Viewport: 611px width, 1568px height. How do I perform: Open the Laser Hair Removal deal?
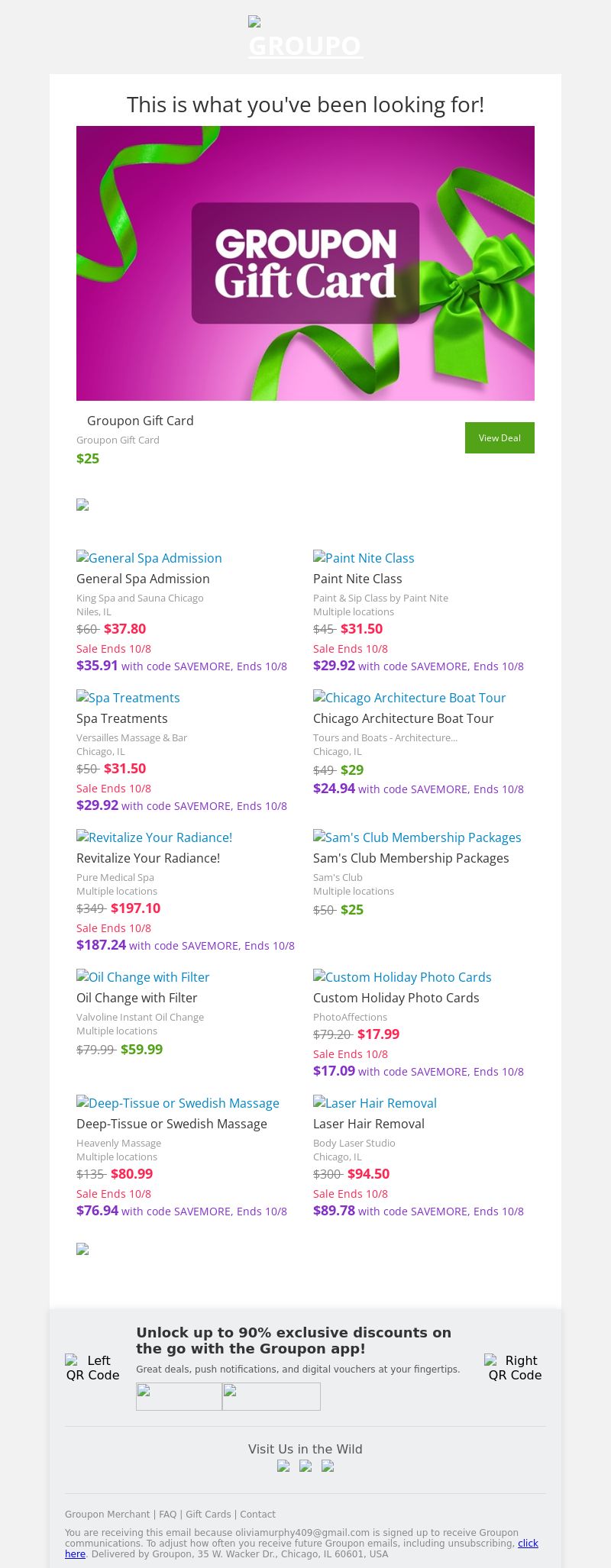click(x=375, y=1103)
